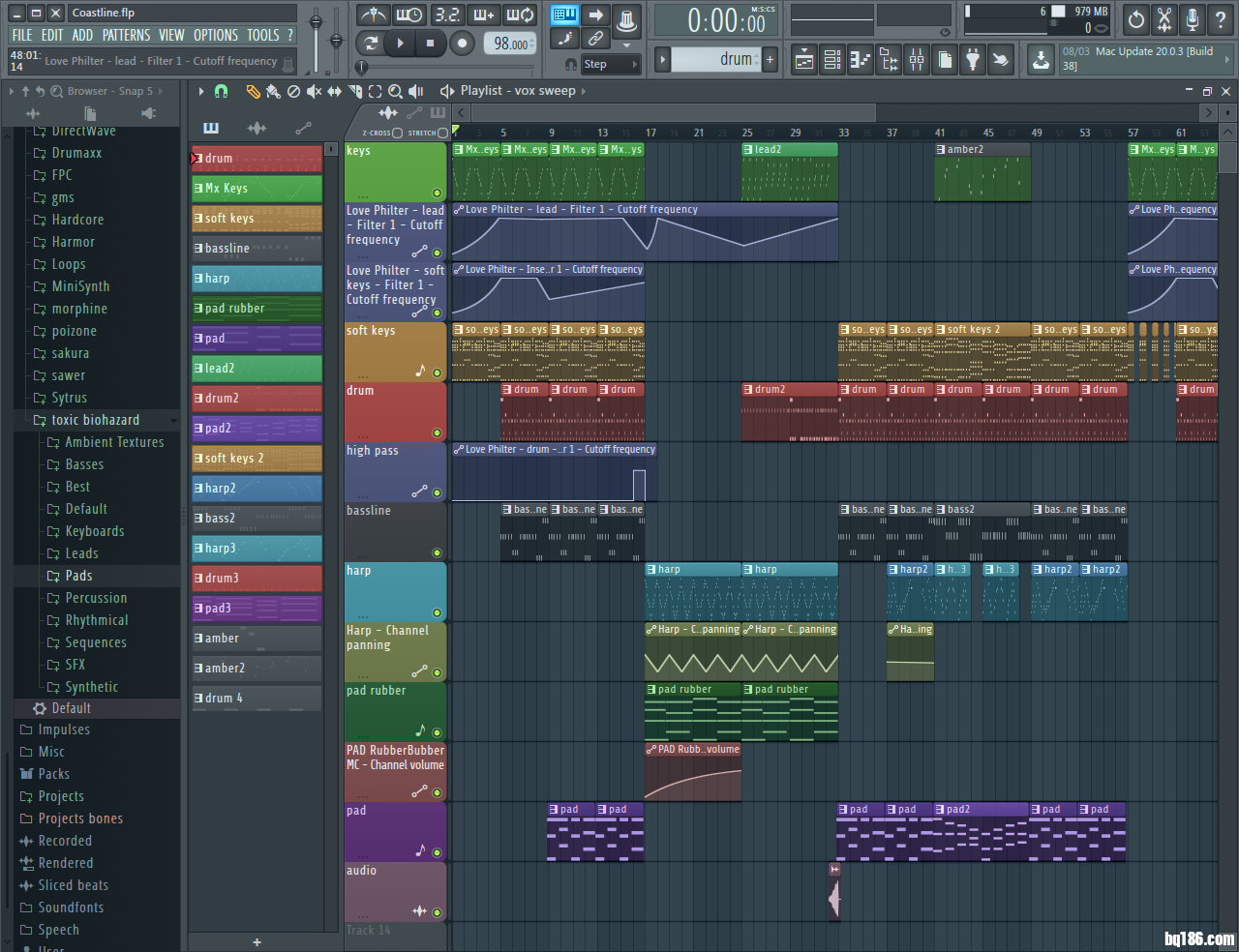
Task: Select the Slip tool in playlist
Action: [x=334, y=91]
